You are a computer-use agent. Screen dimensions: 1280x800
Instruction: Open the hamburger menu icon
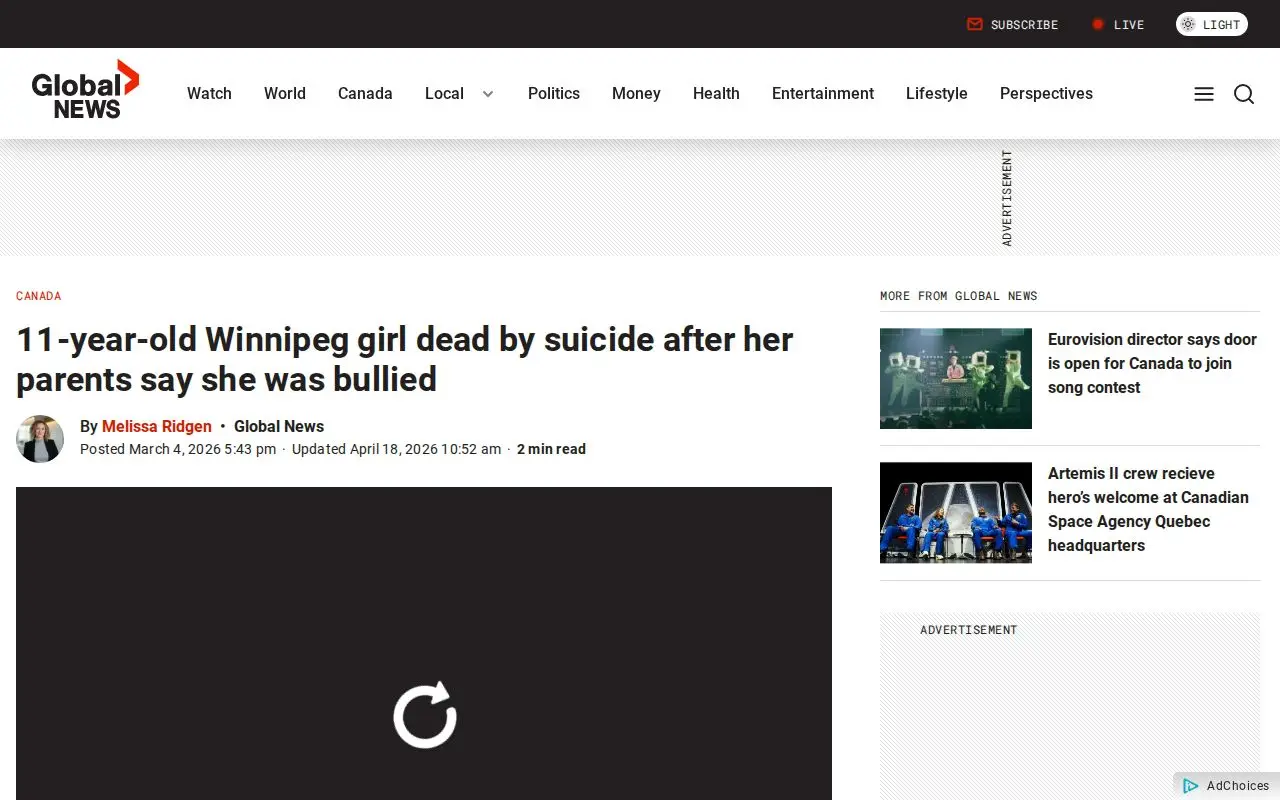click(x=1204, y=94)
